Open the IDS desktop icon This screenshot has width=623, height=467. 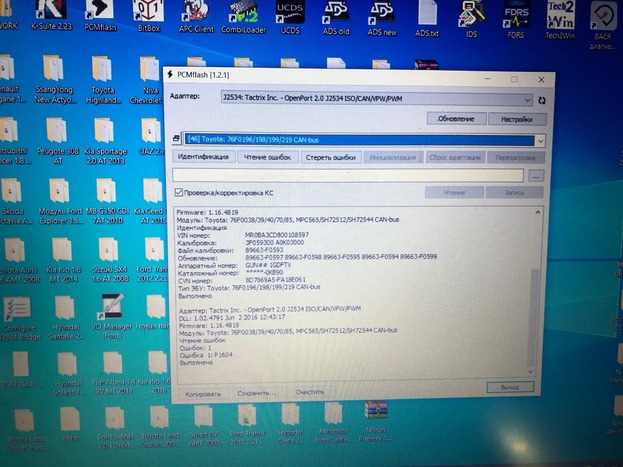[467, 14]
